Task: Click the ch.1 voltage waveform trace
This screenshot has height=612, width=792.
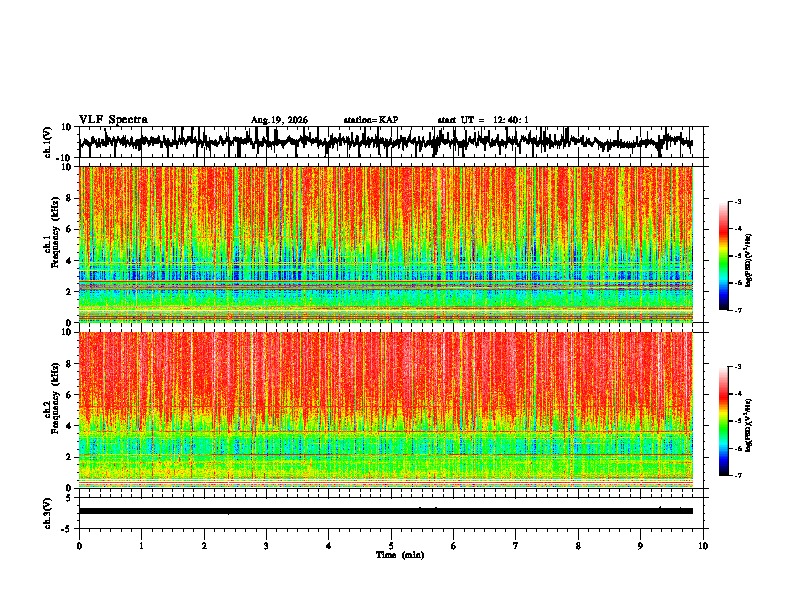Action: pos(386,142)
